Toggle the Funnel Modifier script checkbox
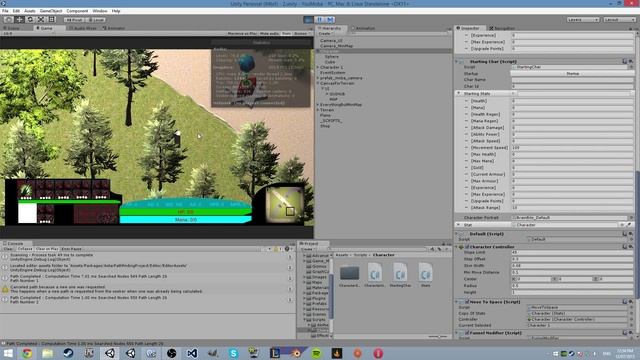640x360 pixels. tap(467, 333)
